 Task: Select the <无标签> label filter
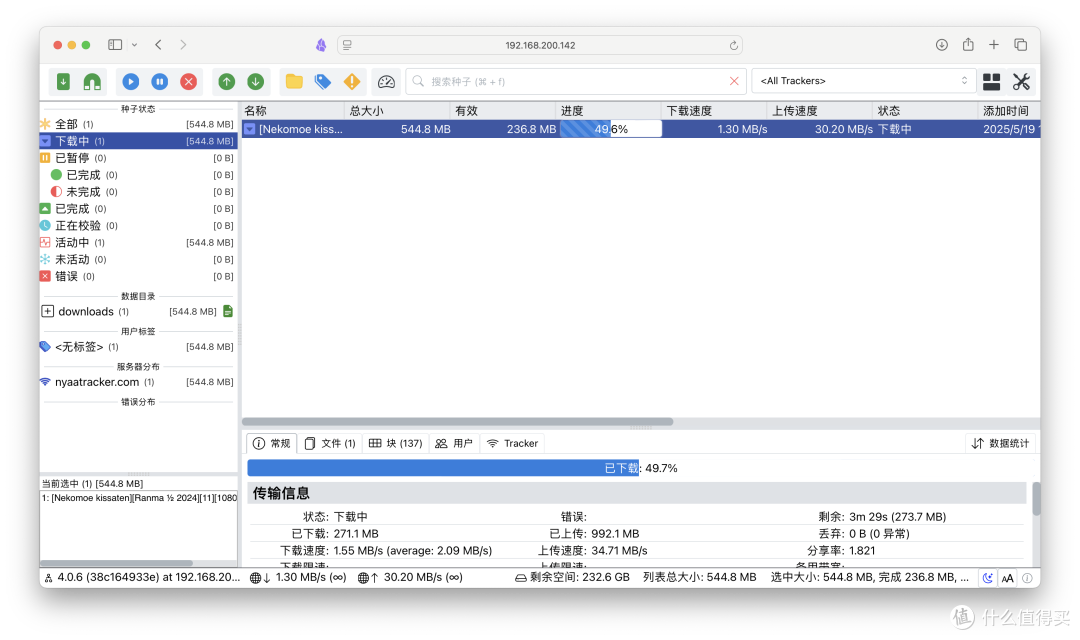point(138,347)
